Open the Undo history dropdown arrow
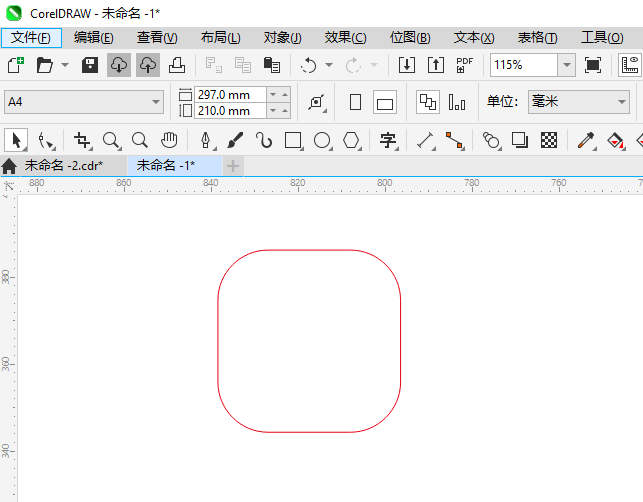The height and width of the screenshot is (502, 643). (x=329, y=65)
